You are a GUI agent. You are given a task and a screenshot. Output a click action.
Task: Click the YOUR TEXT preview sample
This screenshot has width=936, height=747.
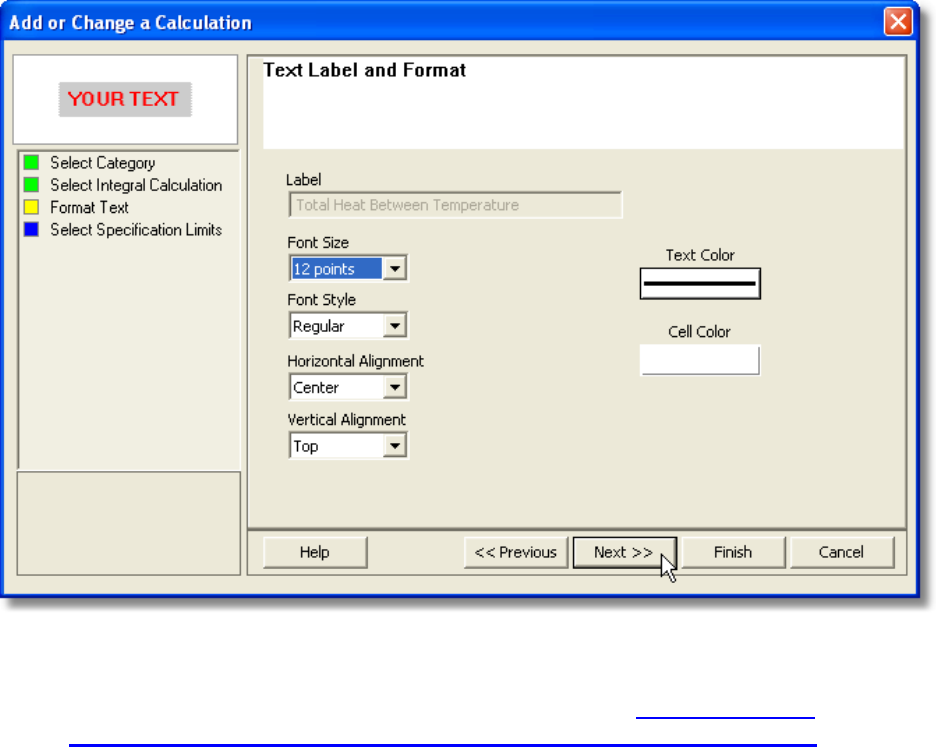125,99
